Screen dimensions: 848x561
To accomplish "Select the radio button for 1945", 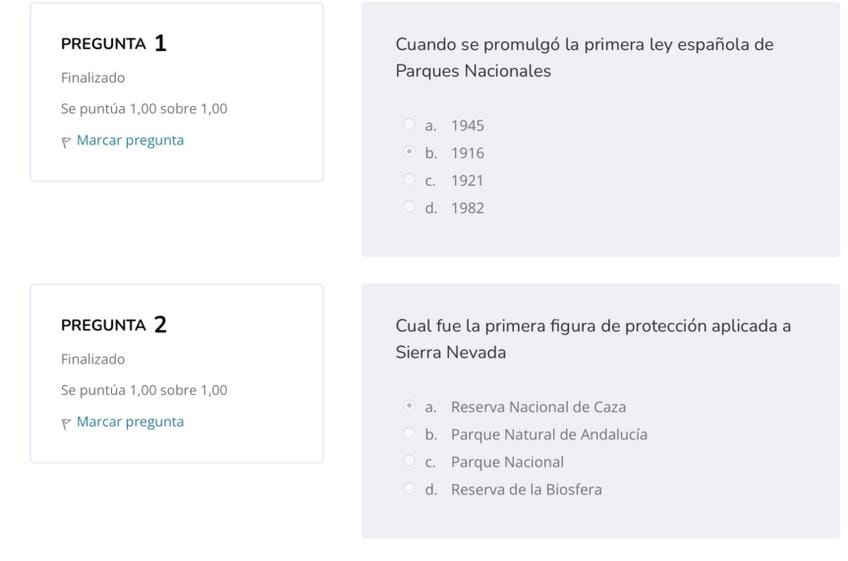I will 409,125.
